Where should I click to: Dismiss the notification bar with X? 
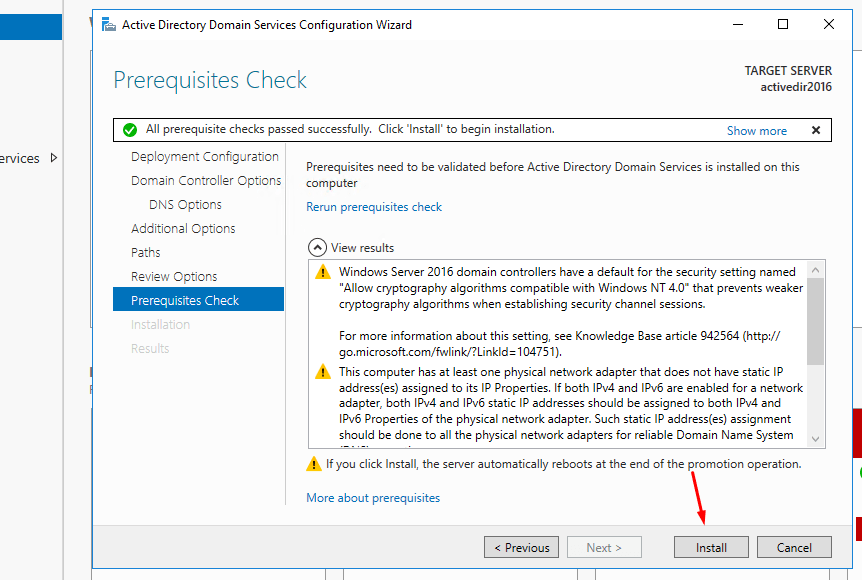[x=816, y=130]
